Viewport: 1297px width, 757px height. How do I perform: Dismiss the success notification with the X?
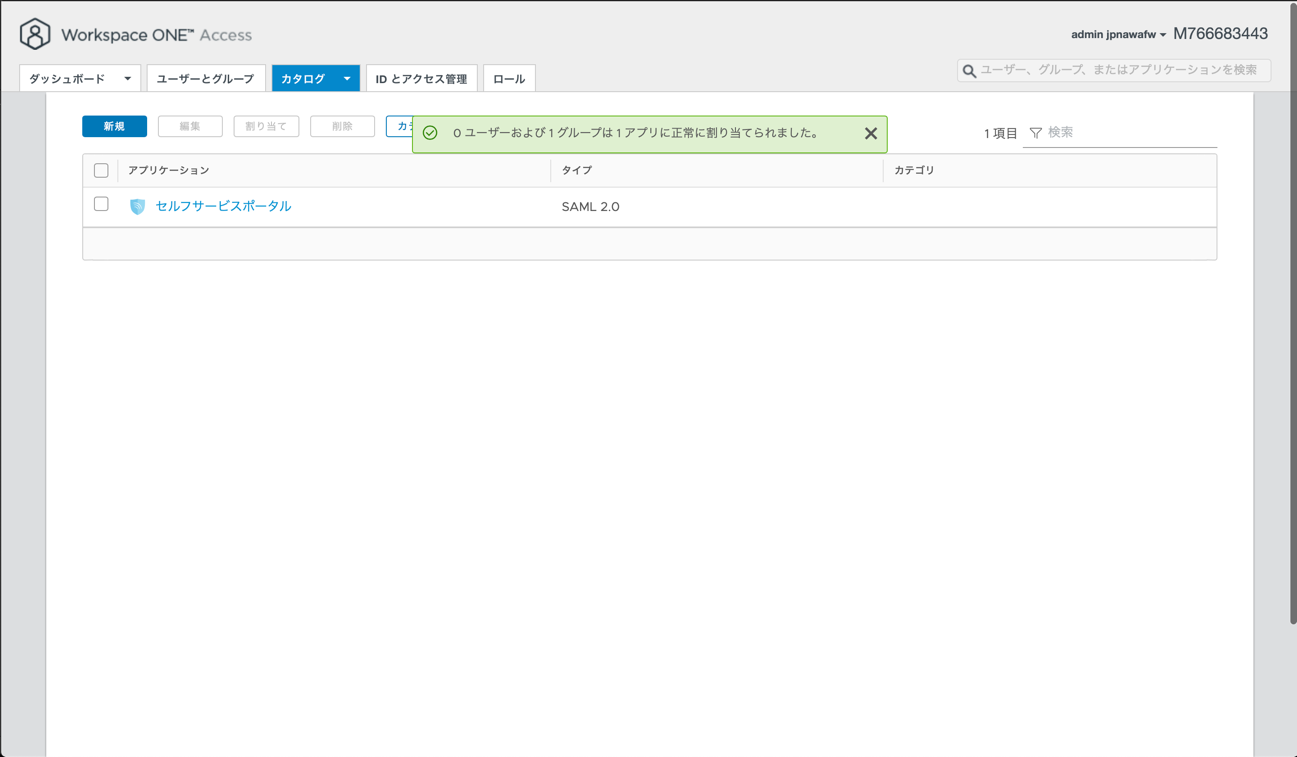point(871,133)
